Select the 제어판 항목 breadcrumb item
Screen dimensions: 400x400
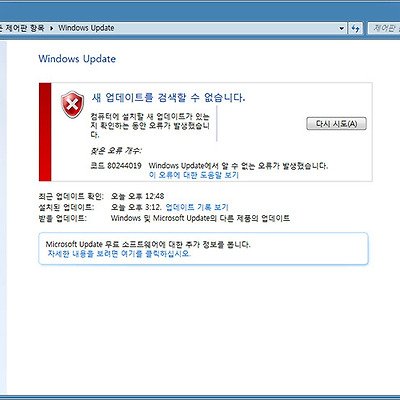coord(25,28)
